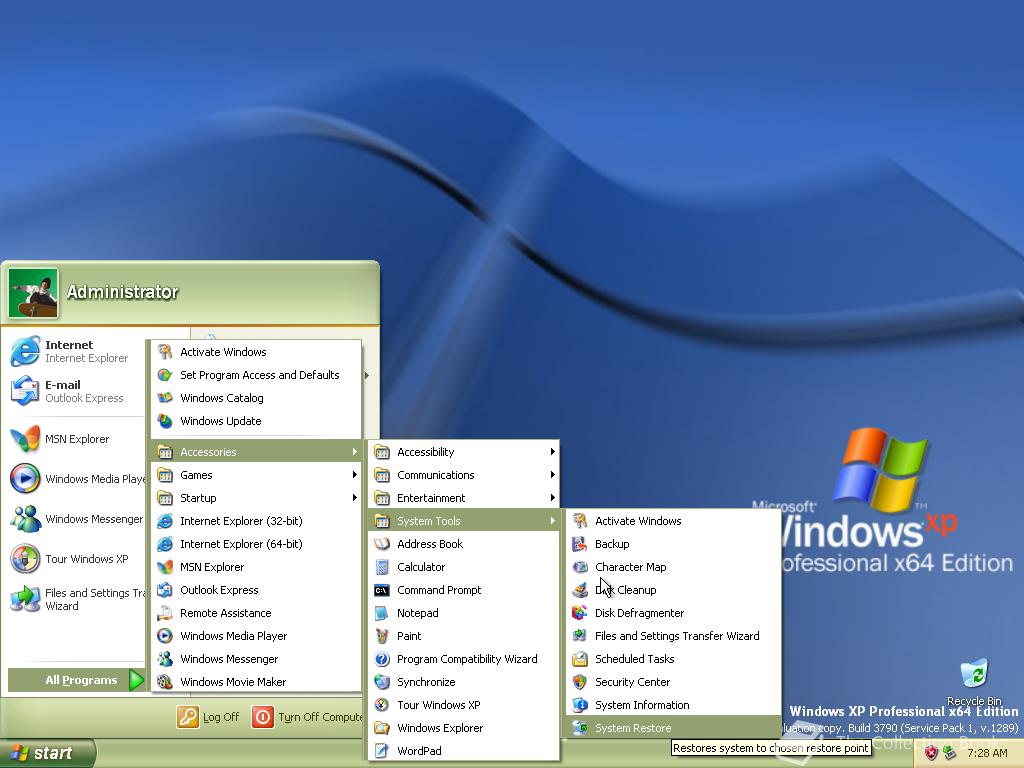Select Outlook Express in All Programs list

tap(256, 590)
